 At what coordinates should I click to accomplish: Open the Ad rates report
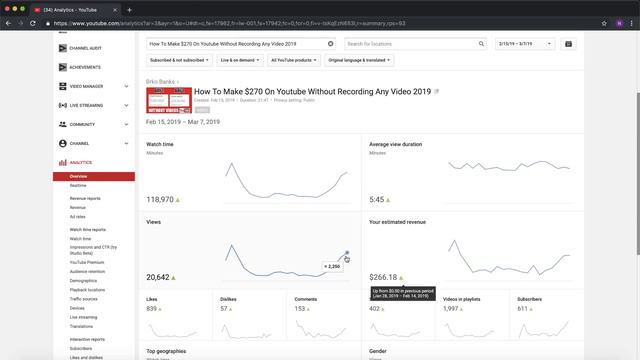tap(78, 217)
